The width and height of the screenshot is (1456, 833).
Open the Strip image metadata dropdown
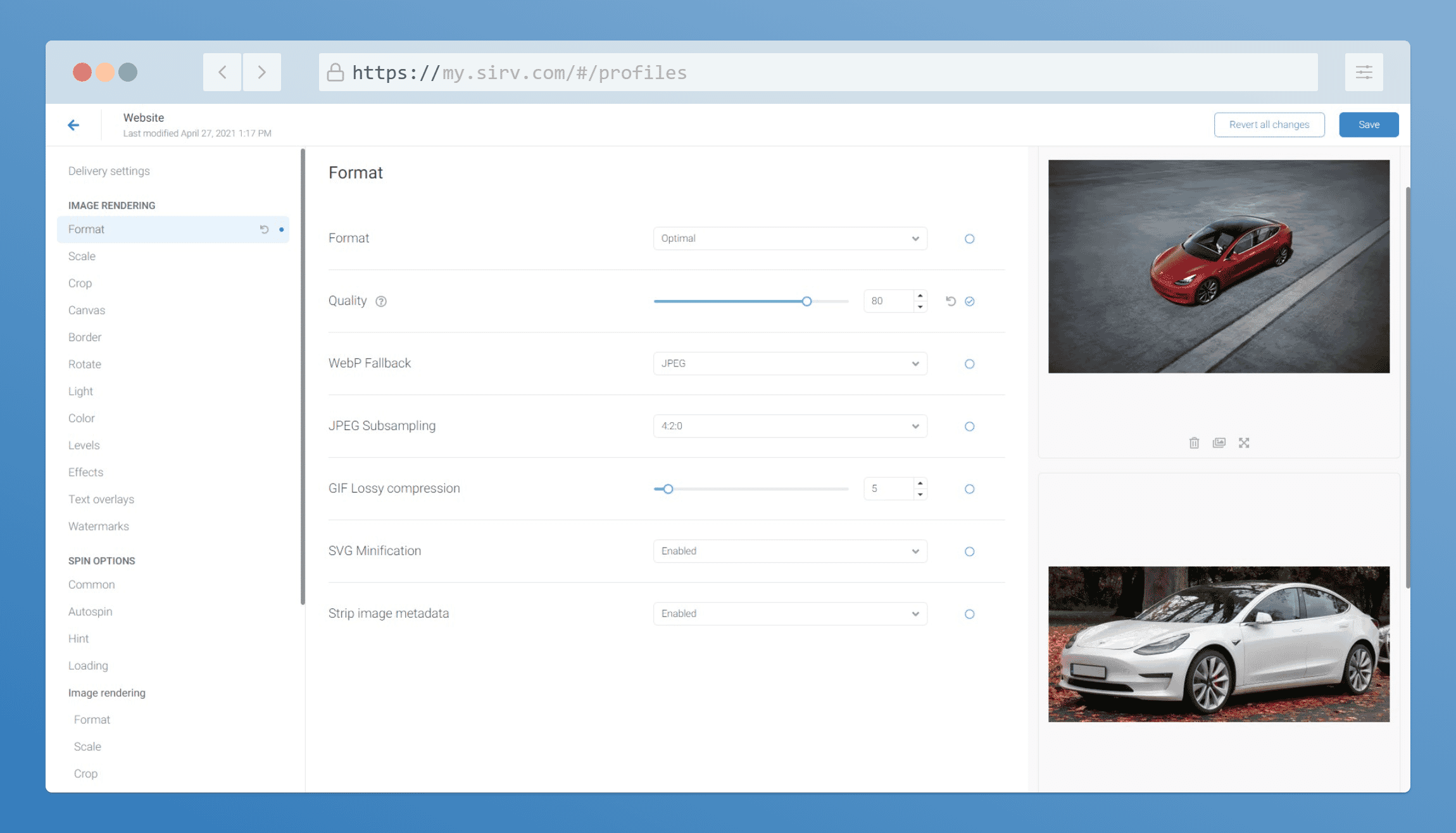(790, 613)
